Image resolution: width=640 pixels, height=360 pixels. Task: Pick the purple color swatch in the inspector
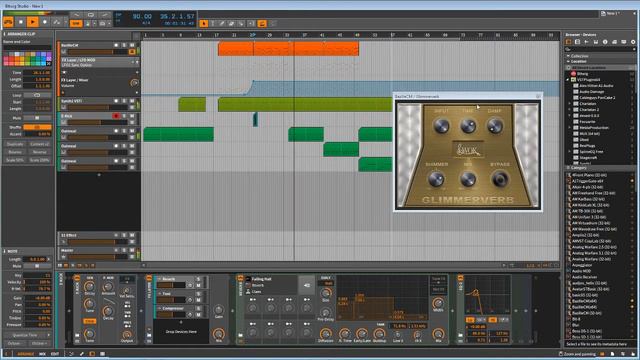(49, 54)
